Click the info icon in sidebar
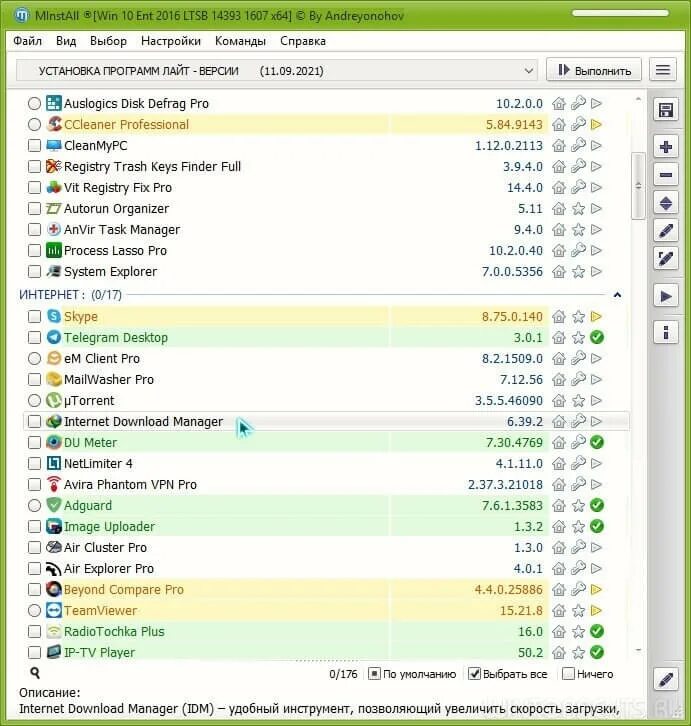 click(666, 332)
